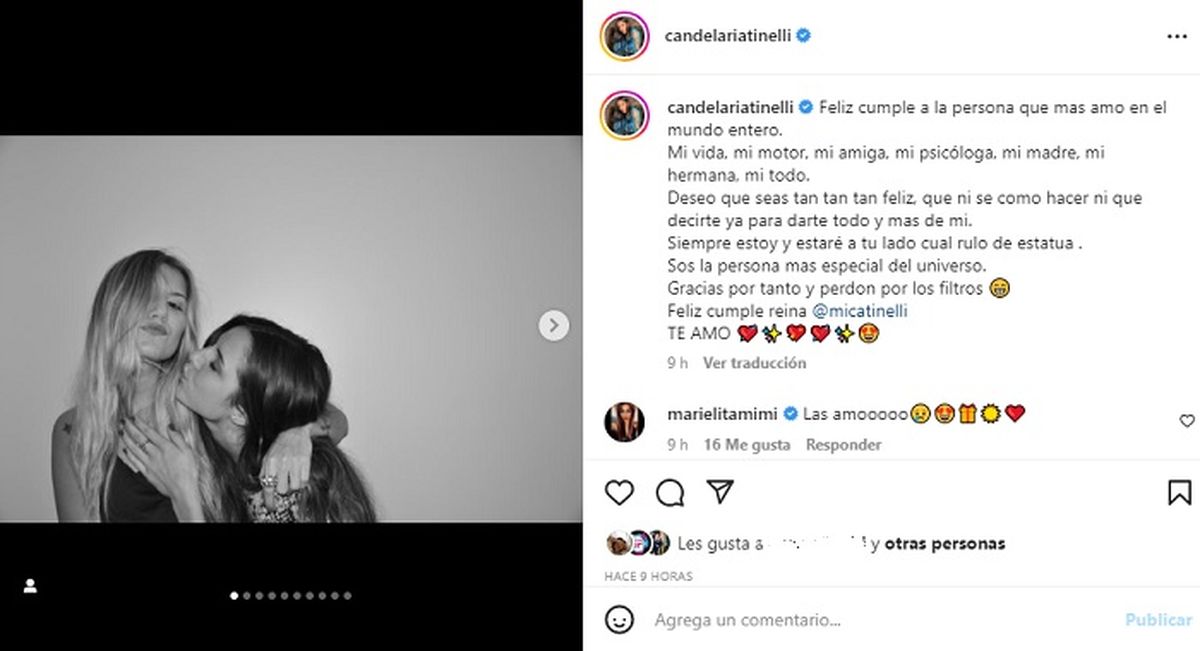Viewport: 1200px width, 651px height.
Task: Save the post with the bookmark icon
Action: click(x=1179, y=492)
